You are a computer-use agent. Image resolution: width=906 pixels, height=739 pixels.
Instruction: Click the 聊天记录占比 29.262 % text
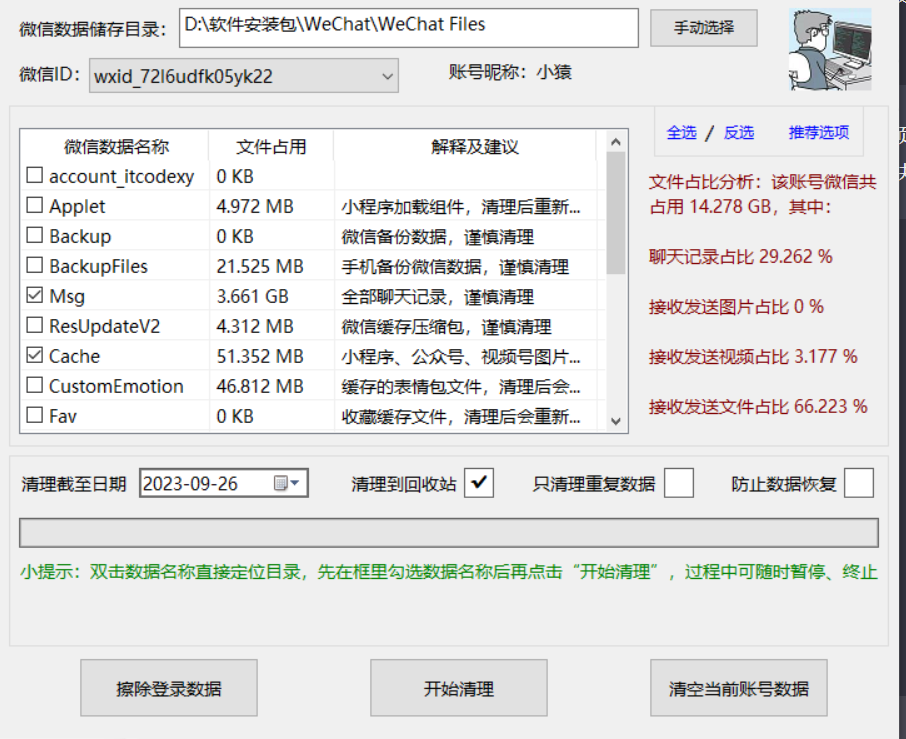(741, 257)
